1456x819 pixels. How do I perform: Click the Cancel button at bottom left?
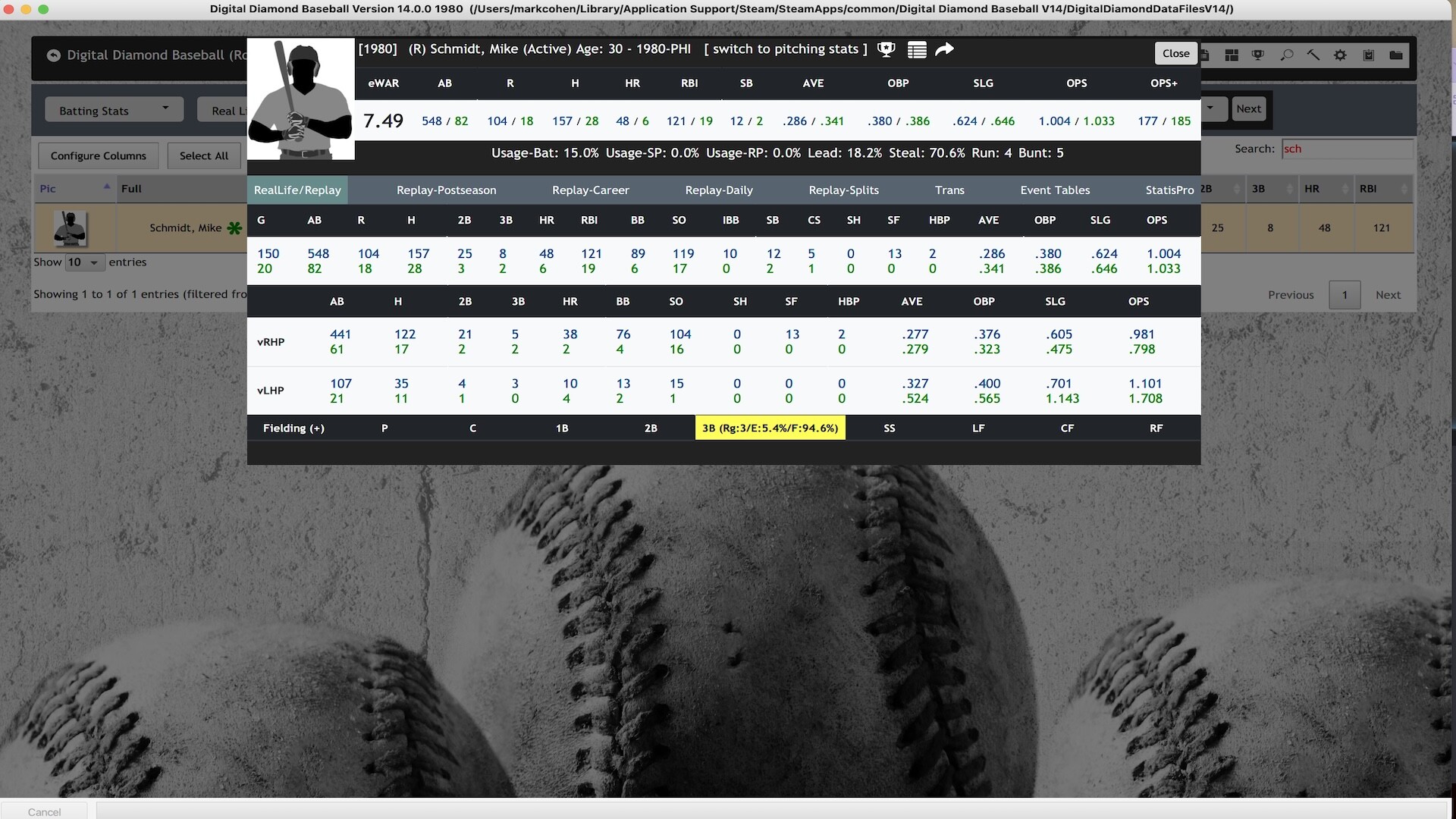coord(44,811)
